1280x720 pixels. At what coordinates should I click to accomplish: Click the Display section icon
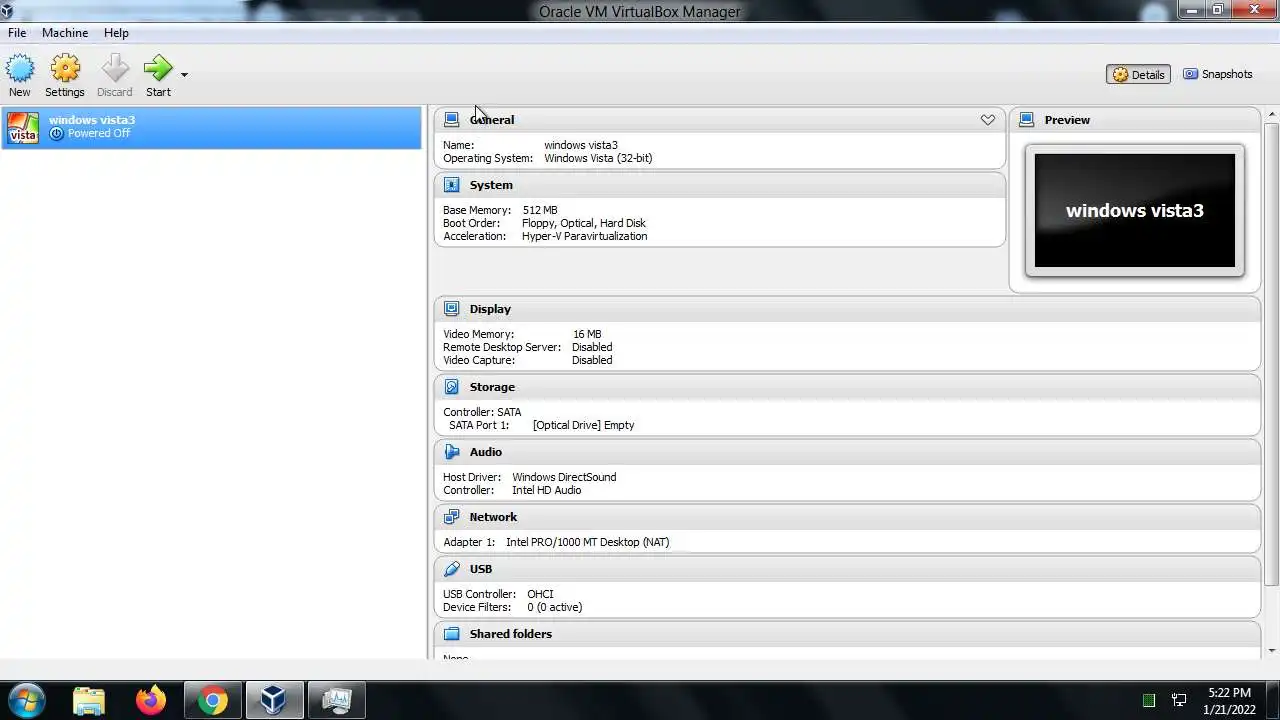pyautogui.click(x=451, y=309)
